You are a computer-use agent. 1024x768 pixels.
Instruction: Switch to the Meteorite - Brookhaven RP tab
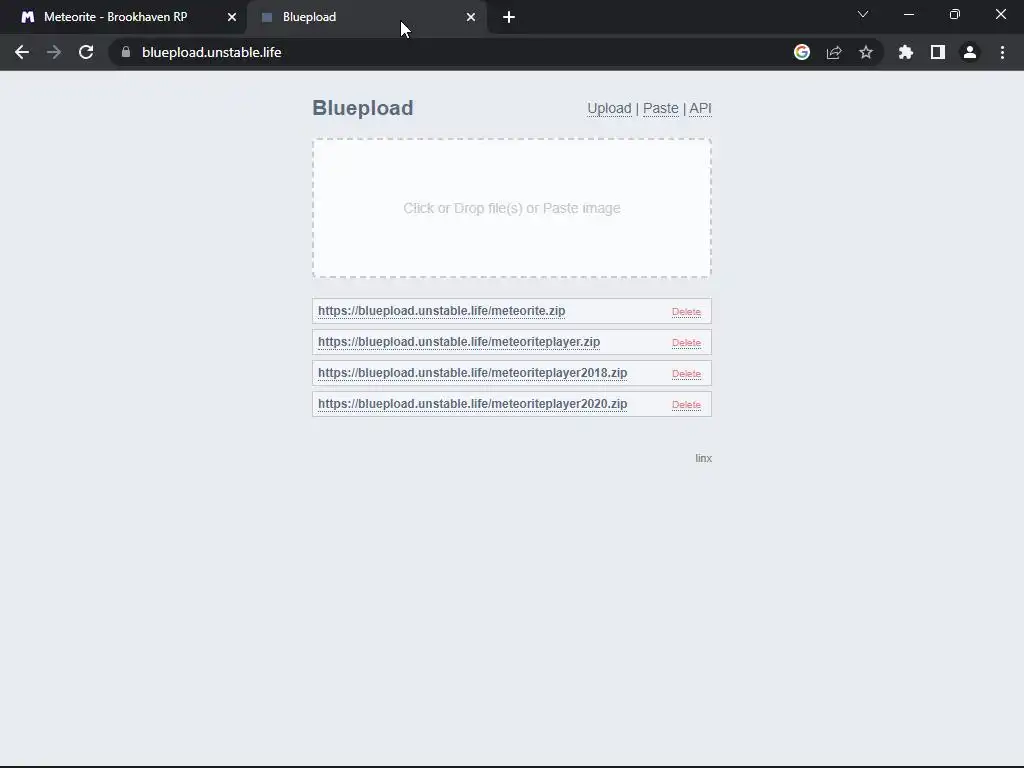tap(124, 17)
